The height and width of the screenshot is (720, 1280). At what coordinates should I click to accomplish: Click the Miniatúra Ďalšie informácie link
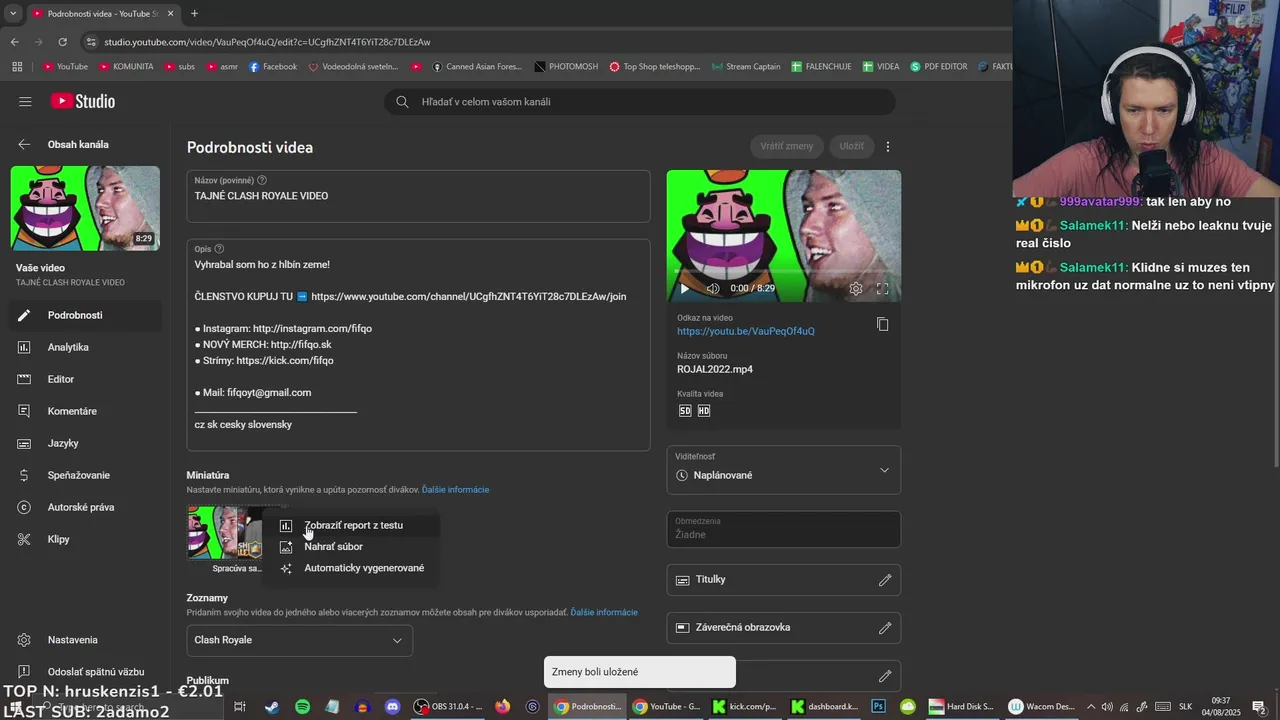pyautogui.click(x=455, y=490)
